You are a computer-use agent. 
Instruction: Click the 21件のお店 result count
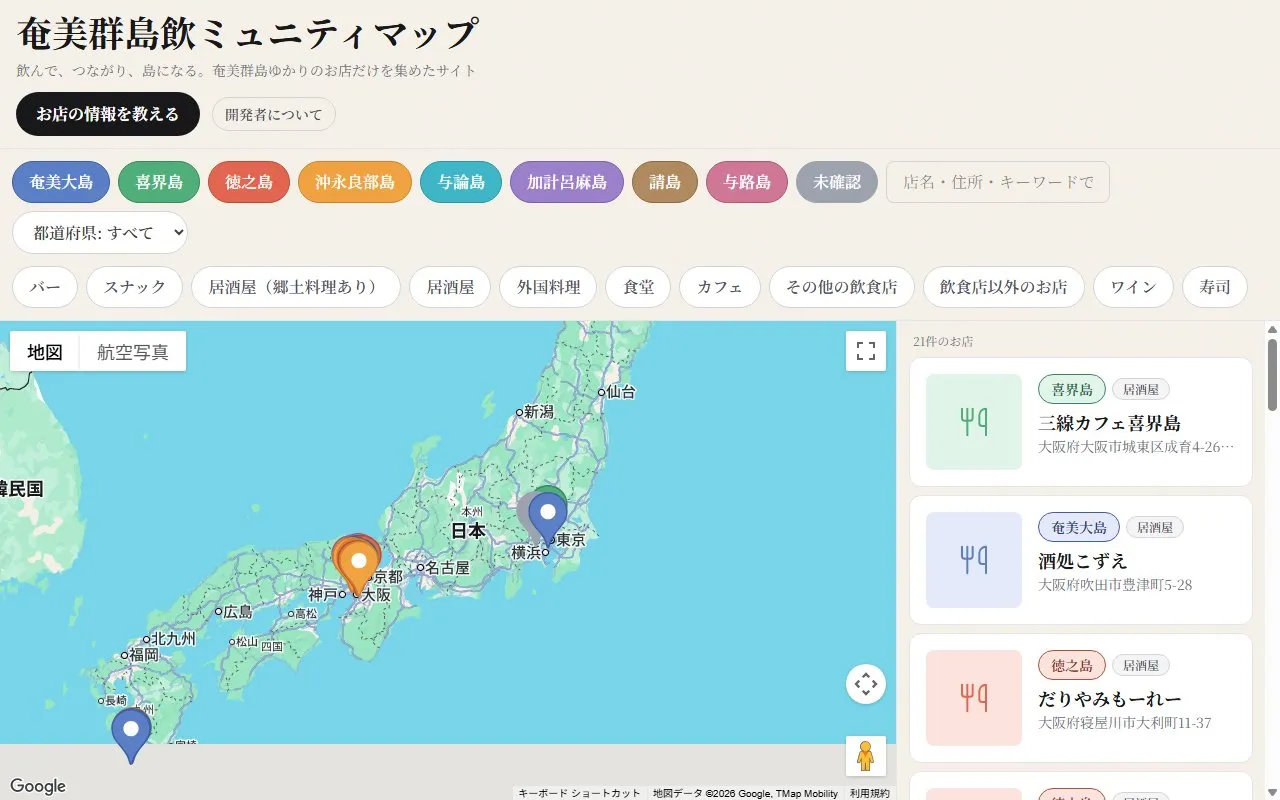(943, 342)
